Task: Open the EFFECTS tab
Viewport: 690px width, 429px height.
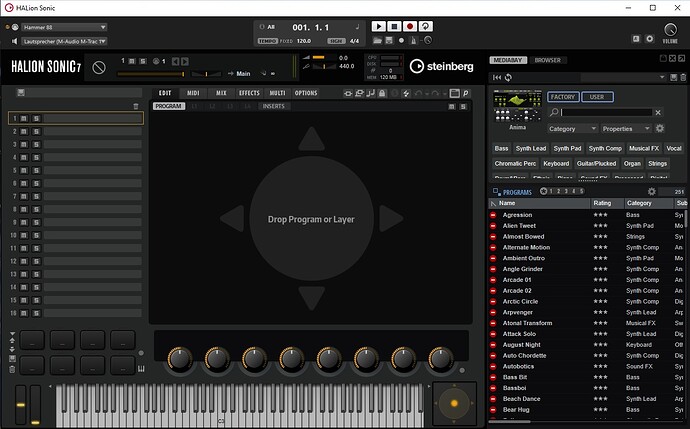Action: 250,93
